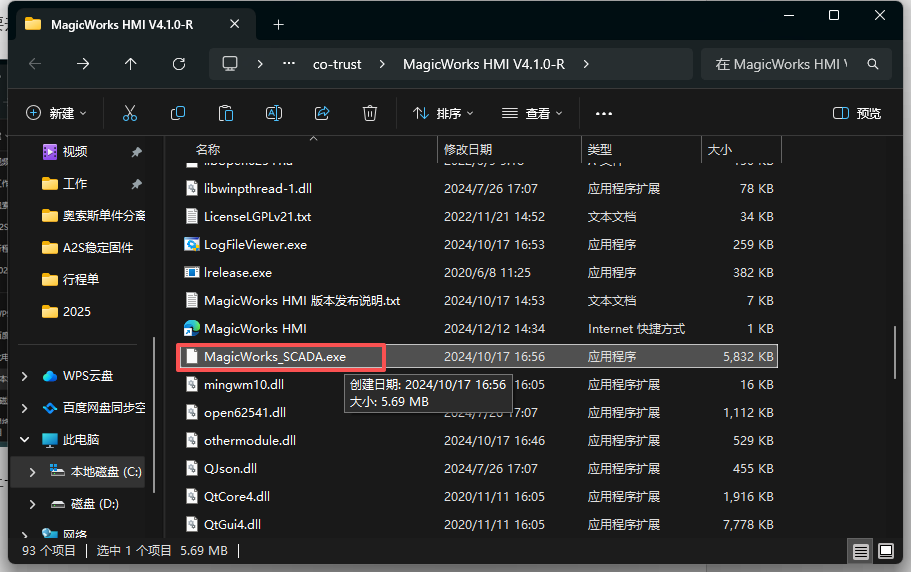Click the Copy icon in toolbar
This screenshot has width=911, height=572.
178,113
